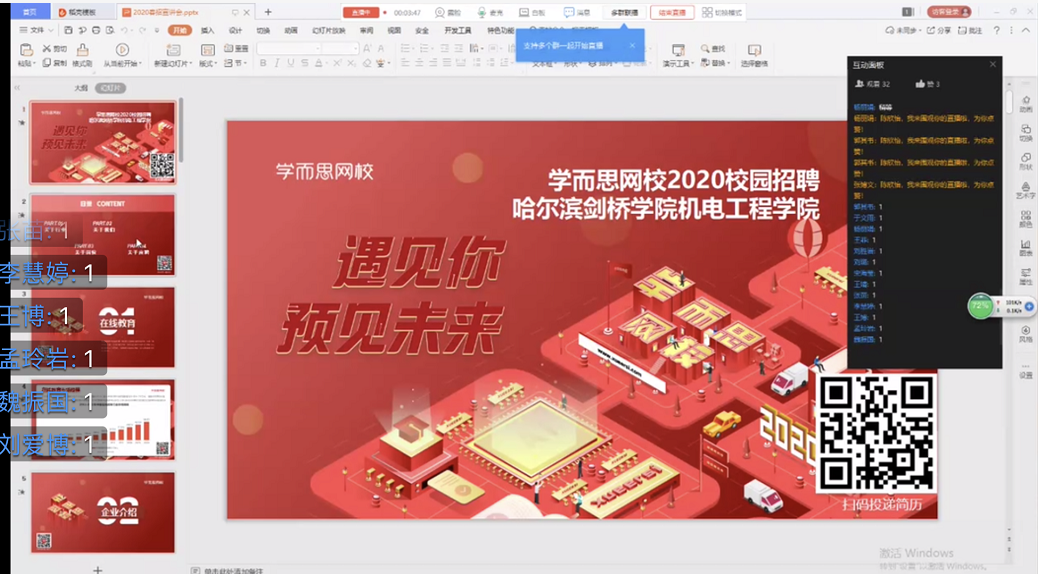
Task: Click the Copy icon
Action: pyautogui.click(x=46, y=63)
